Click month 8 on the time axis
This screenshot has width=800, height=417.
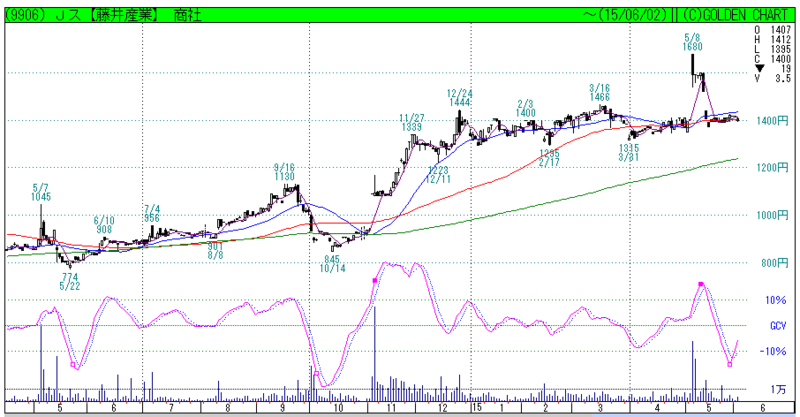tap(228, 408)
